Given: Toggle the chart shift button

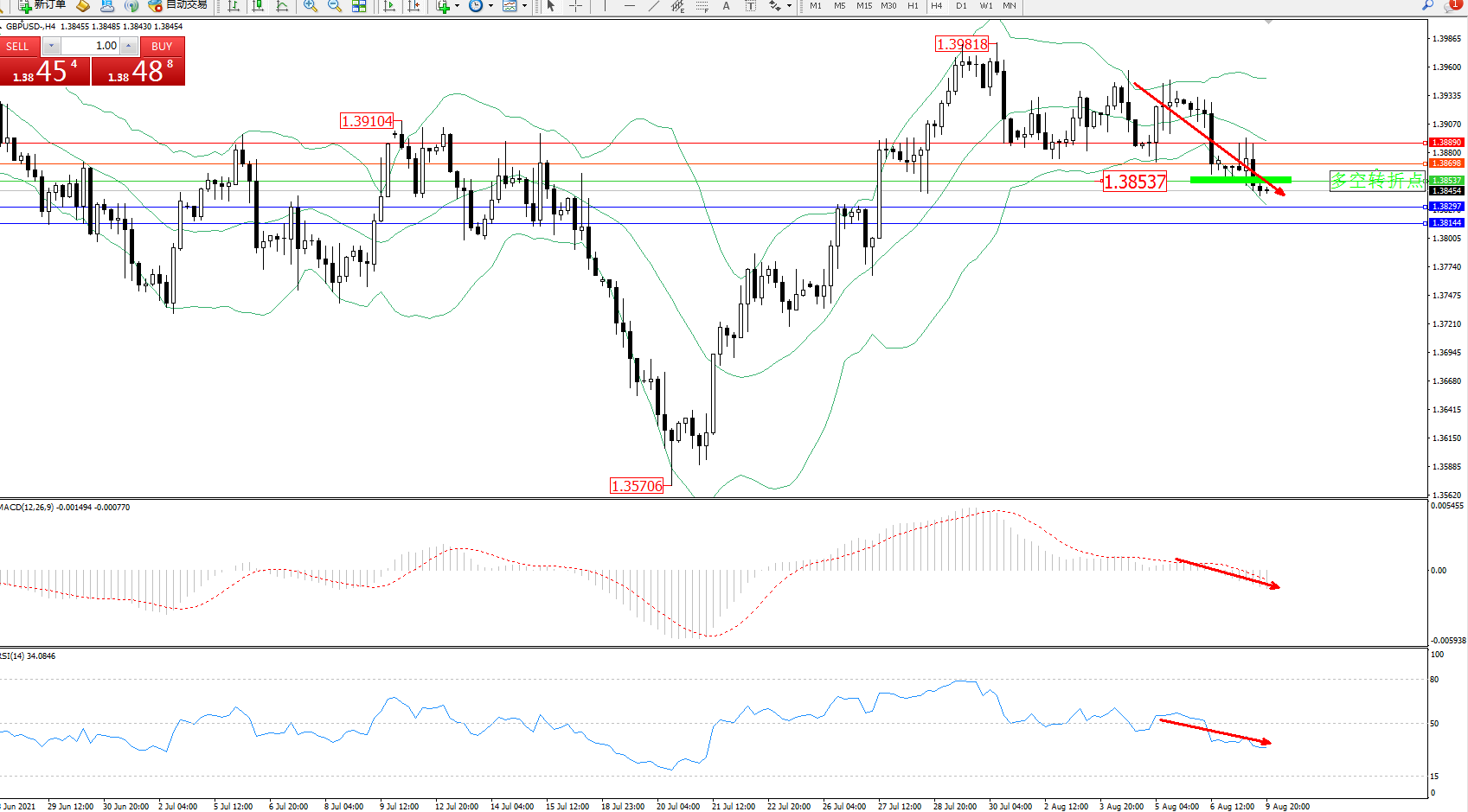Looking at the screenshot, I should pos(413,6).
